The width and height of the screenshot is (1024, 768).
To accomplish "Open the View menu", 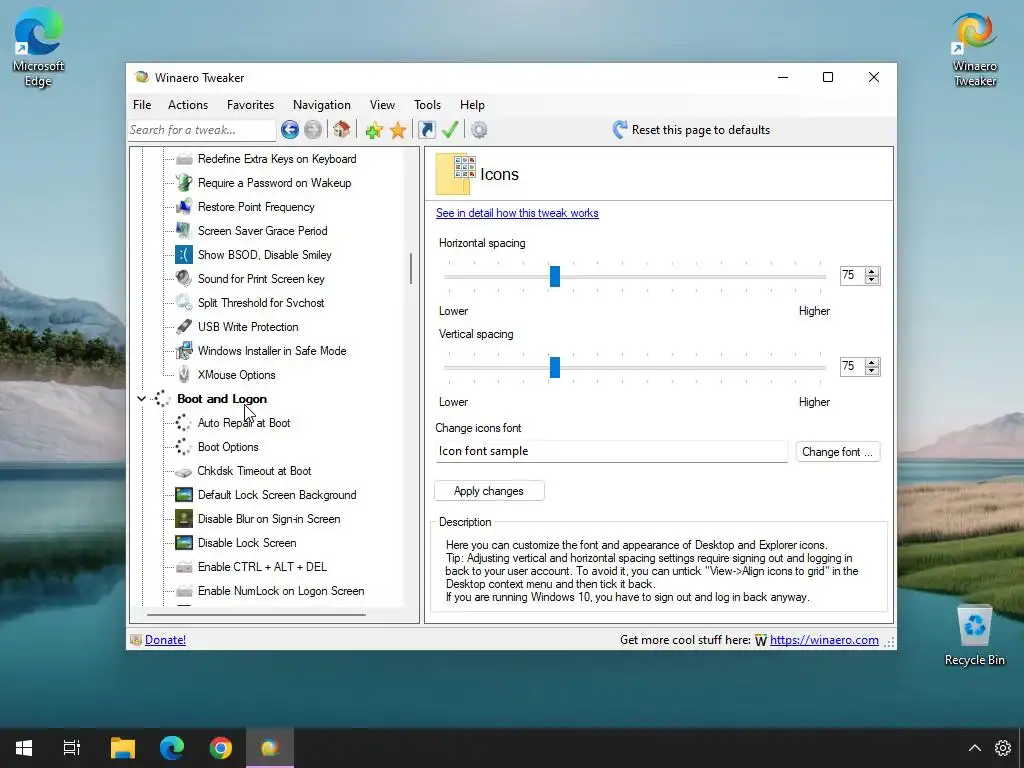I will pyautogui.click(x=382, y=104).
